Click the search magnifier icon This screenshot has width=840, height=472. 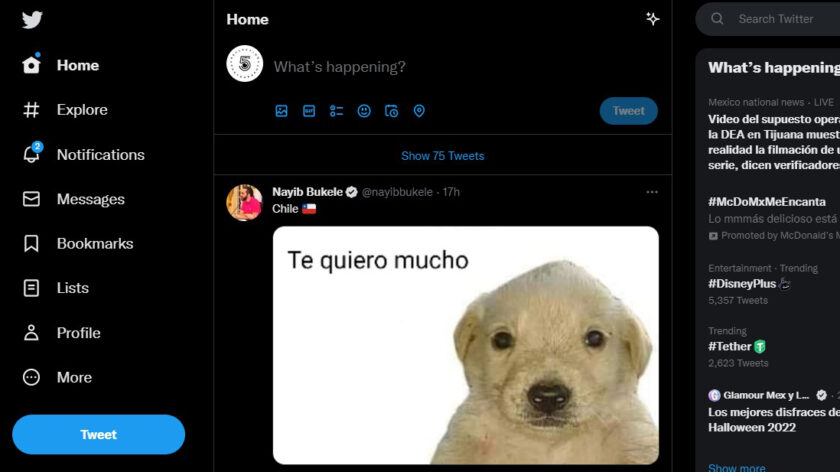pos(717,19)
